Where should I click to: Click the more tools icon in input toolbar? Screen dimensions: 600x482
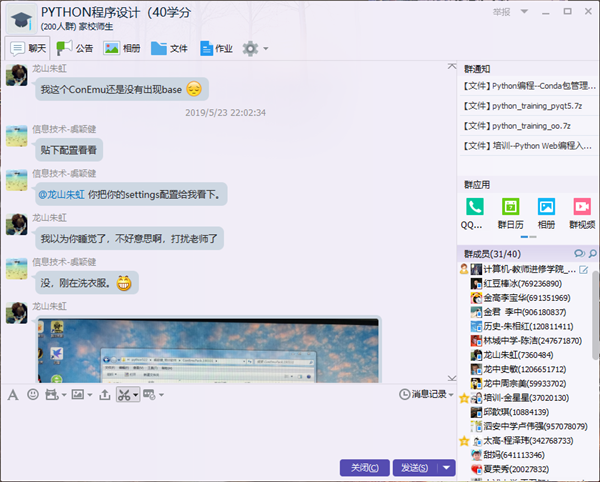(149, 394)
